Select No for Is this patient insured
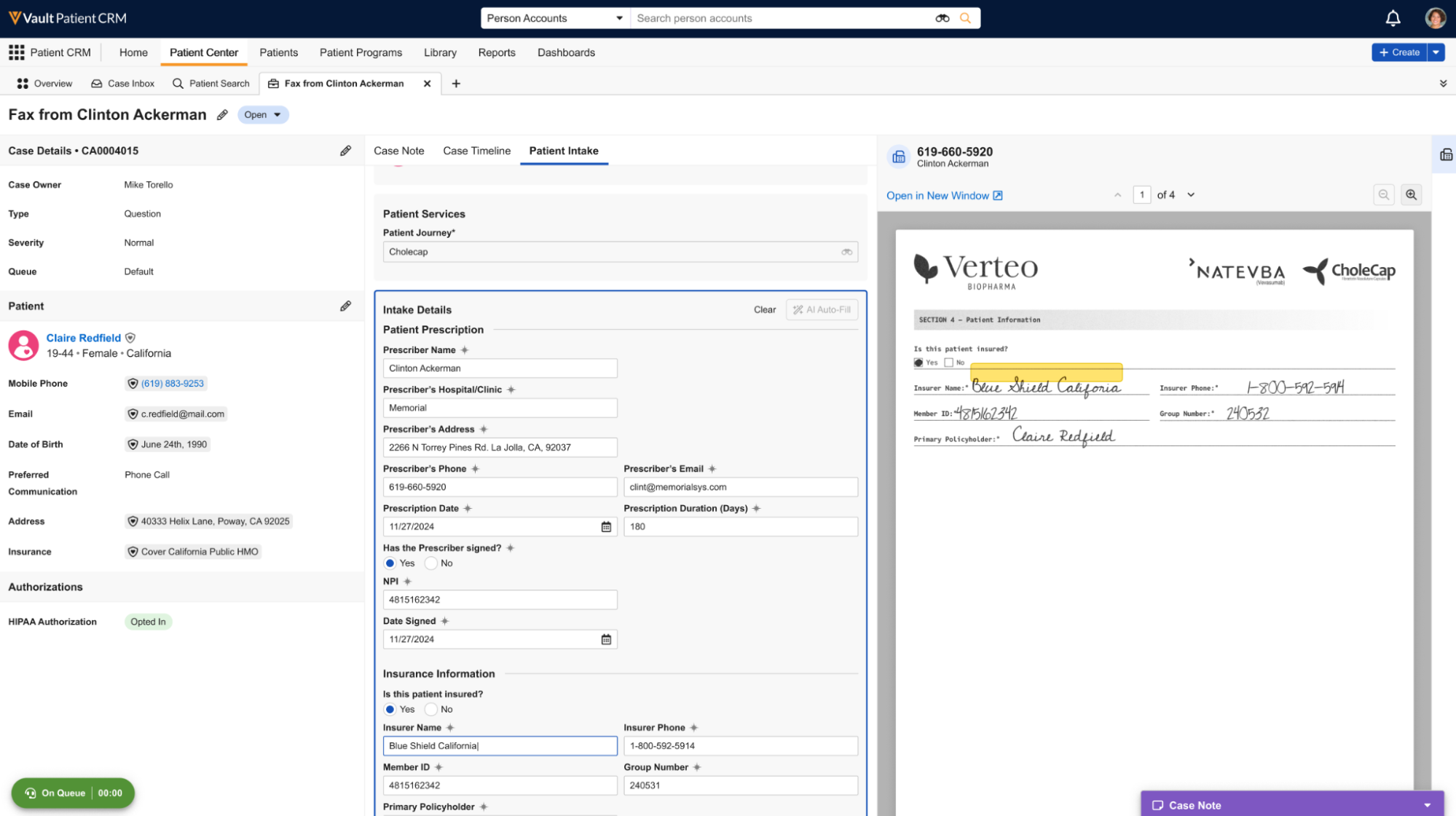1456x816 pixels. pyautogui.click(x=431, y=710)
